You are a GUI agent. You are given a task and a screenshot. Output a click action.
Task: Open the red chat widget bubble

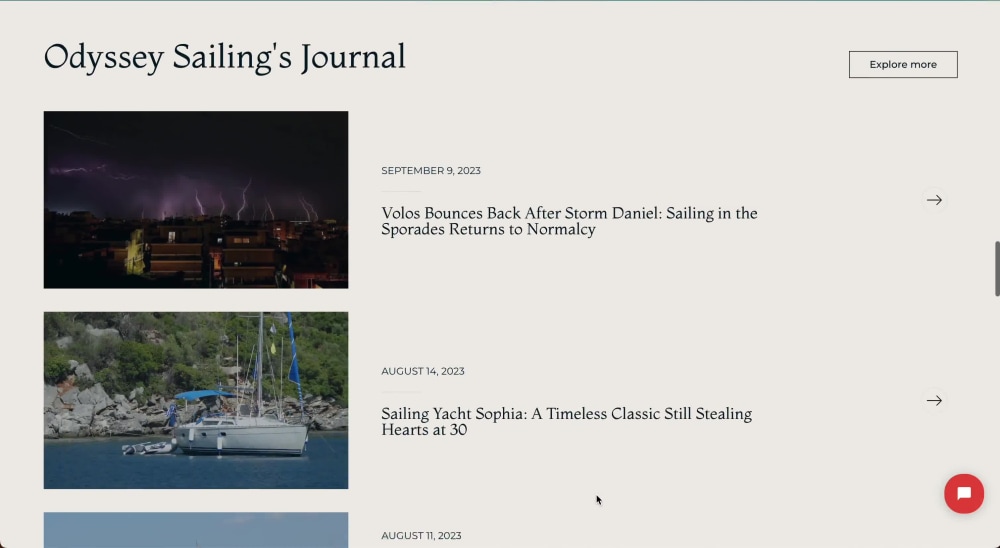[964, 494]
